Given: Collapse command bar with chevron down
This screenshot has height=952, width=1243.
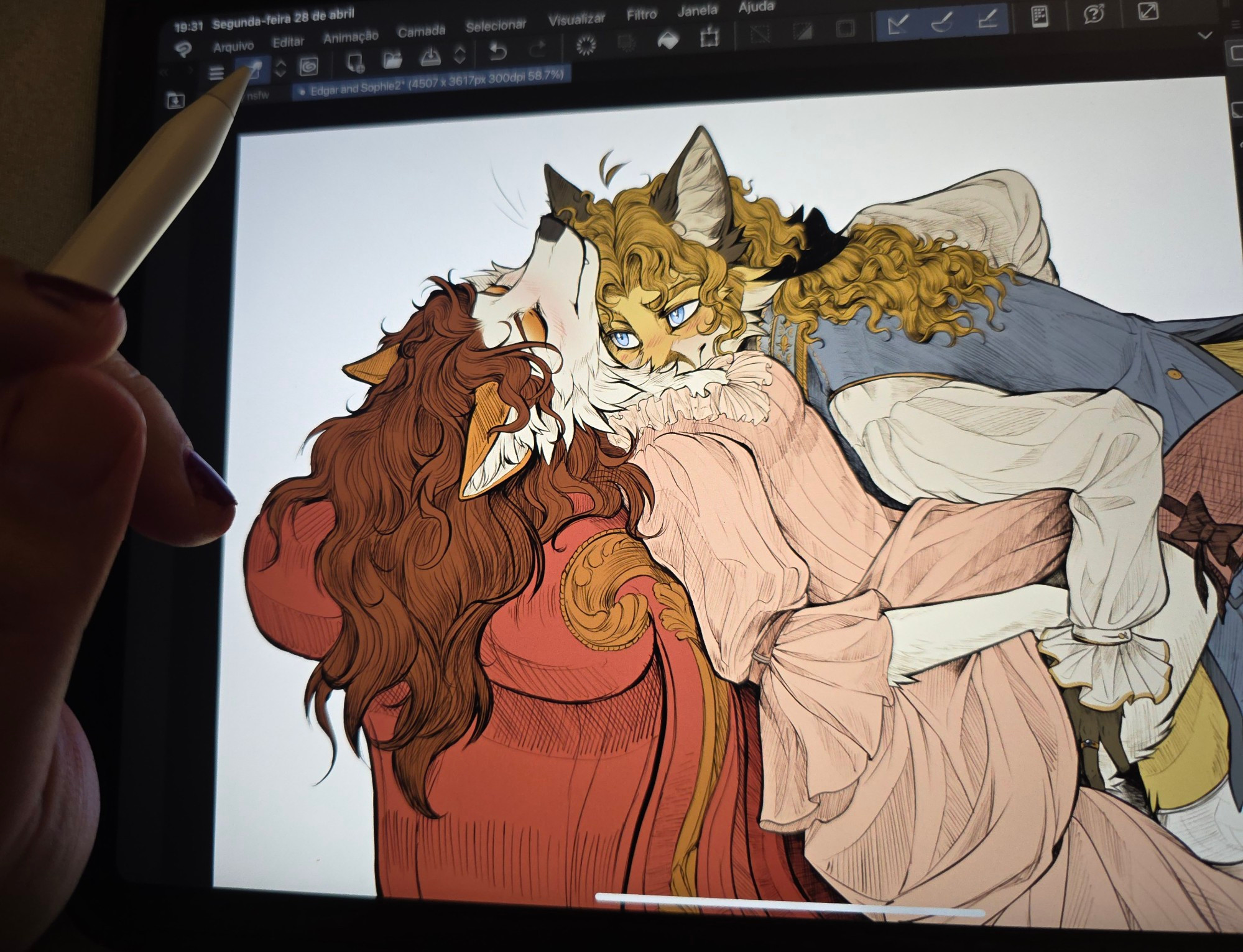Looking at the screenshot, I should tap(1204, 35).
